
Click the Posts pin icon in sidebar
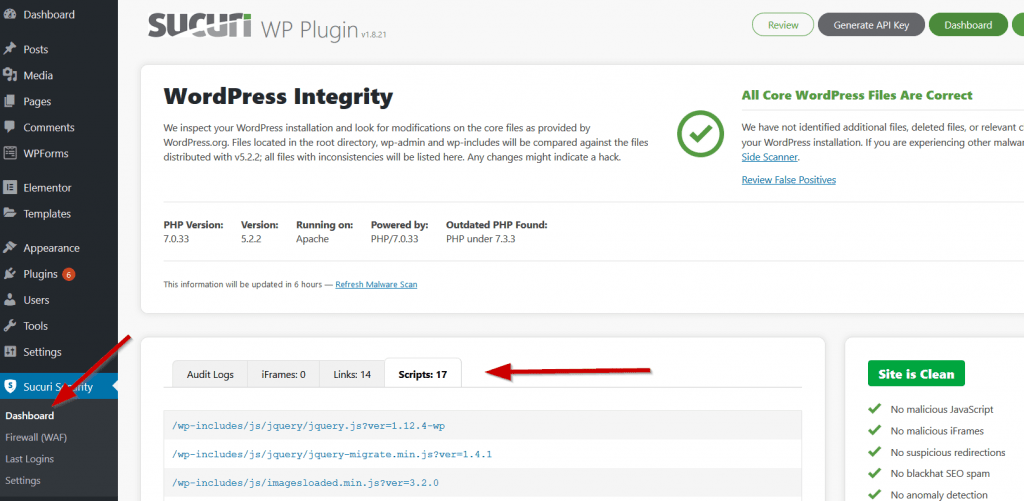10,49
